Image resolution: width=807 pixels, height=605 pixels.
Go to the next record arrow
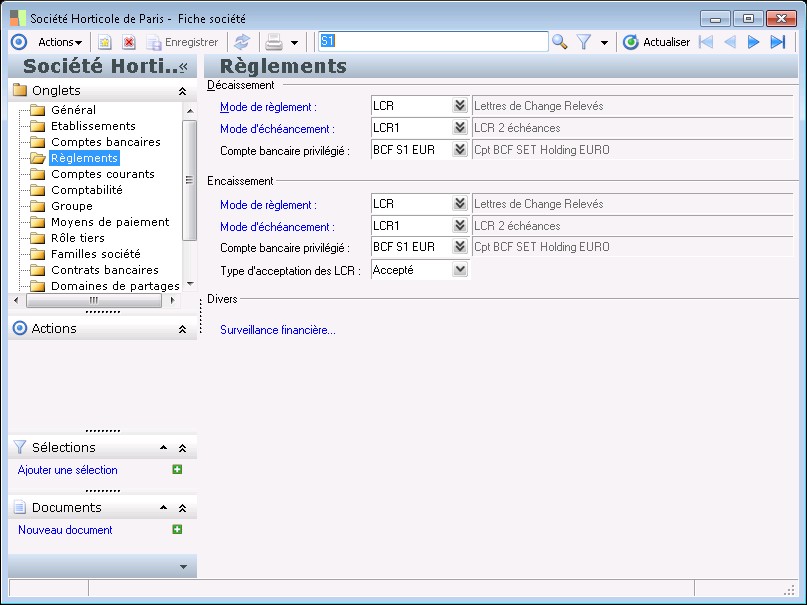pos(754,42)
